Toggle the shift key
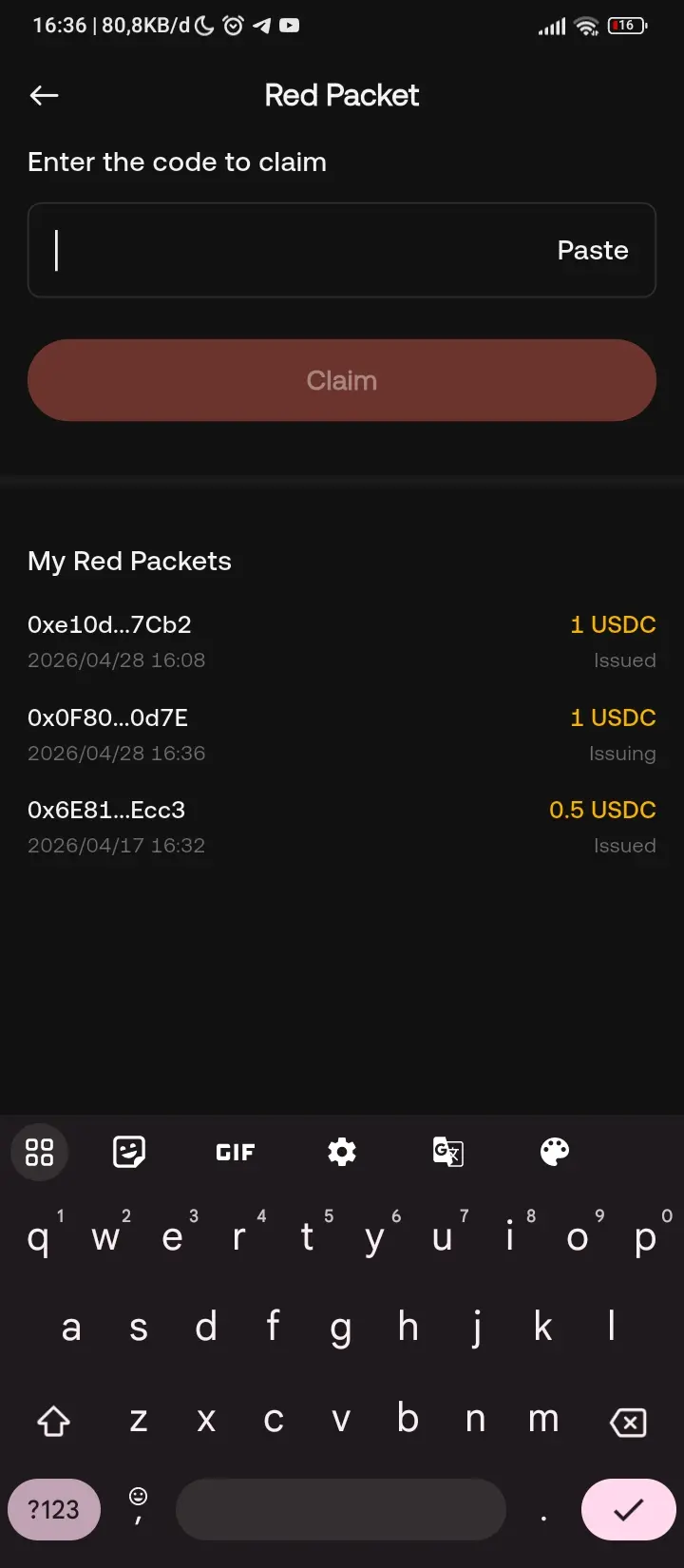 (x=53, y=1421)
